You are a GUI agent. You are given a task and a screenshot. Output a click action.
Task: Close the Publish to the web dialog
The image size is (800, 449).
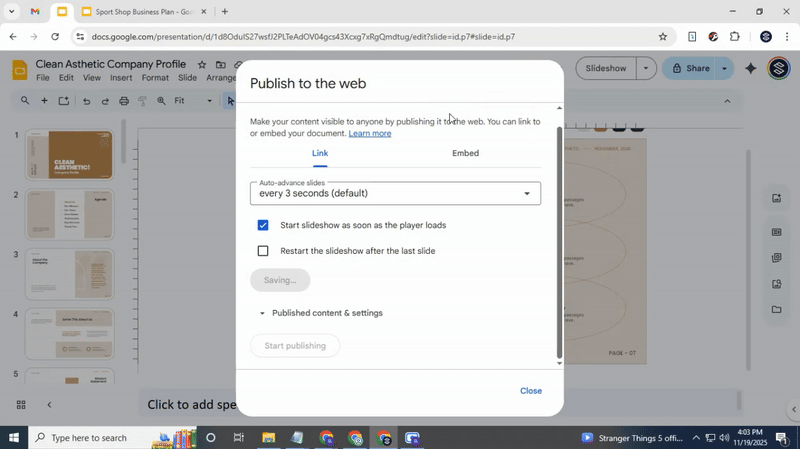pyautogui.click(x=530, y=391)
